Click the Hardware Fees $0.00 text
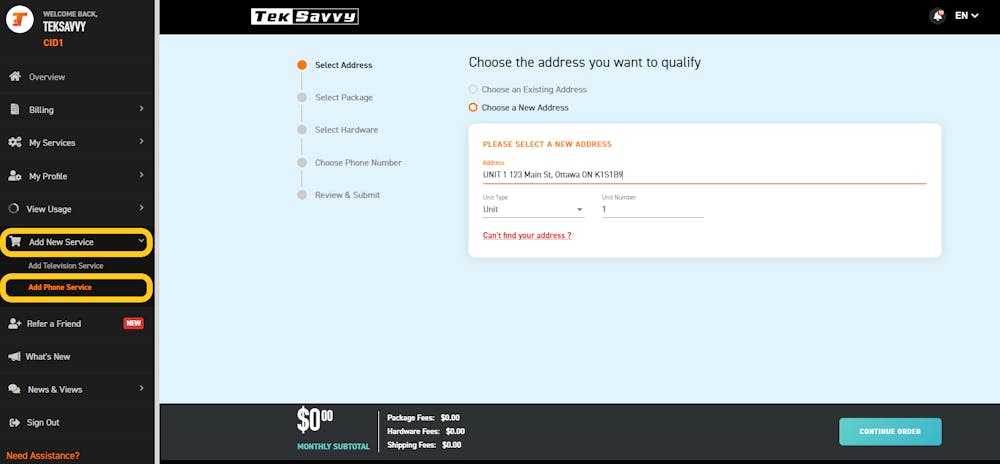This screenshot has height=464, width=1000. coord(426,431)
